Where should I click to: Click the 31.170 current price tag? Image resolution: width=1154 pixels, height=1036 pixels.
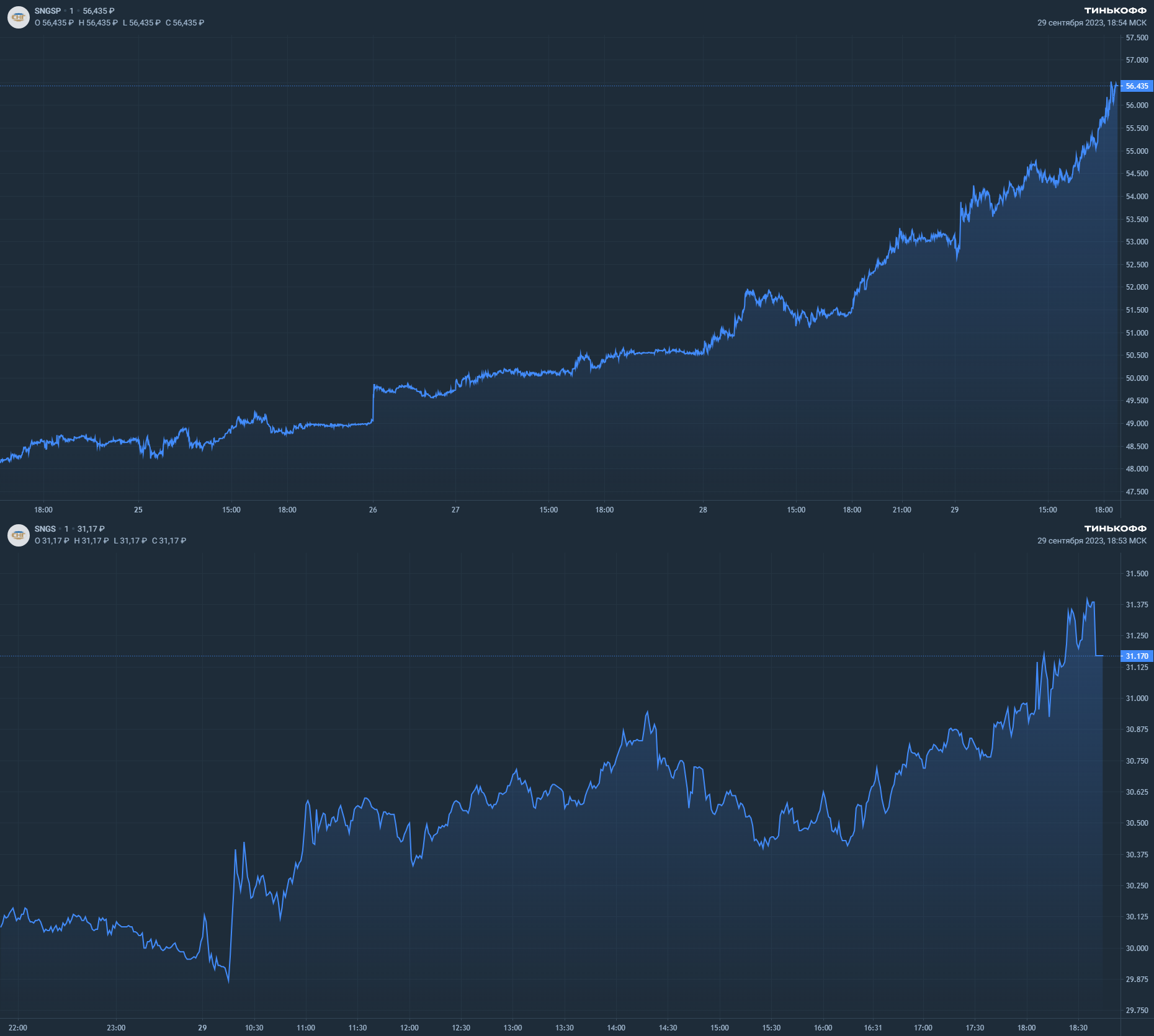tap(1137, 656)
